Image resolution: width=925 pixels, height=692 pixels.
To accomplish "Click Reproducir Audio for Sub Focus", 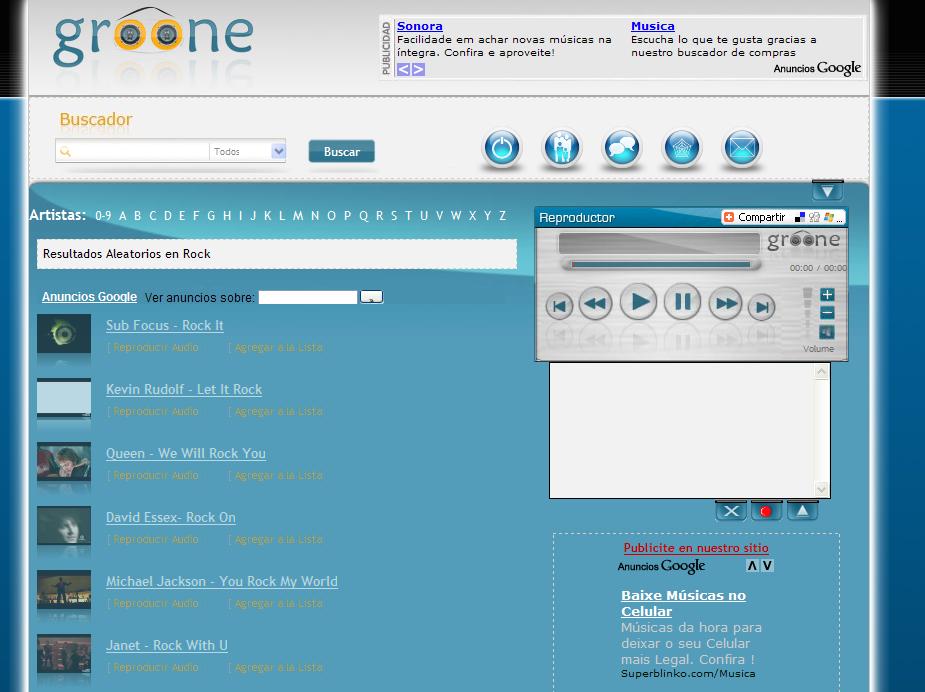I will tap(156, 347).
